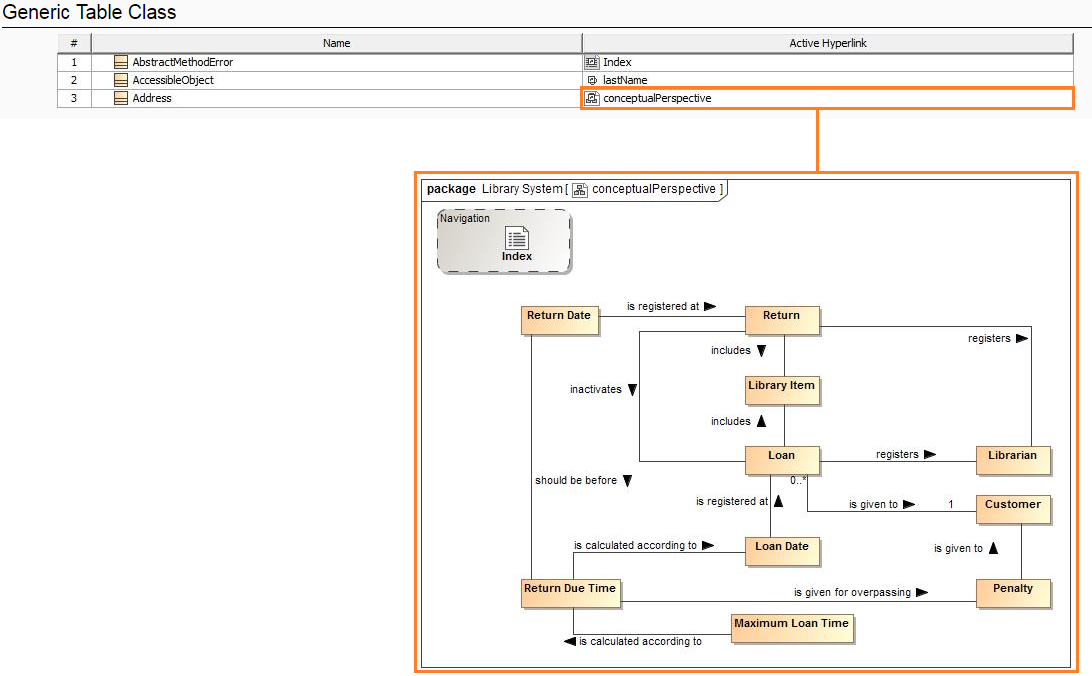Click the should be before association label
Image resolution: width=1092 pixels, height=676 pixels.
point(576,480)
